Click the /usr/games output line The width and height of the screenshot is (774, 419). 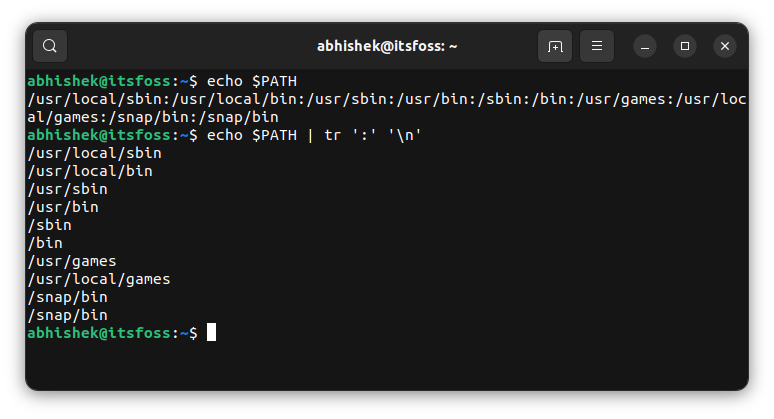tap(72, 261)
